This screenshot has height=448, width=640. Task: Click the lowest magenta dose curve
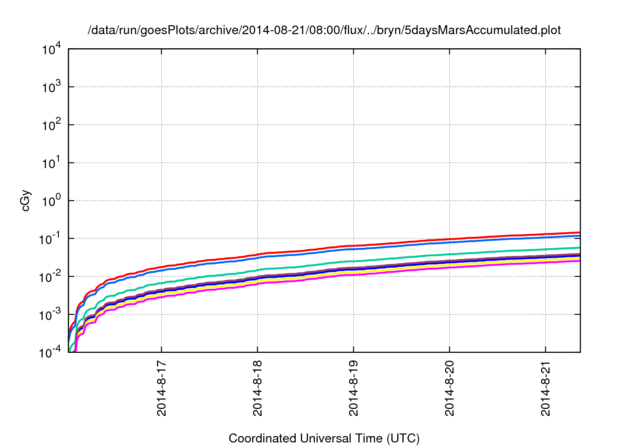coord(400,271)
